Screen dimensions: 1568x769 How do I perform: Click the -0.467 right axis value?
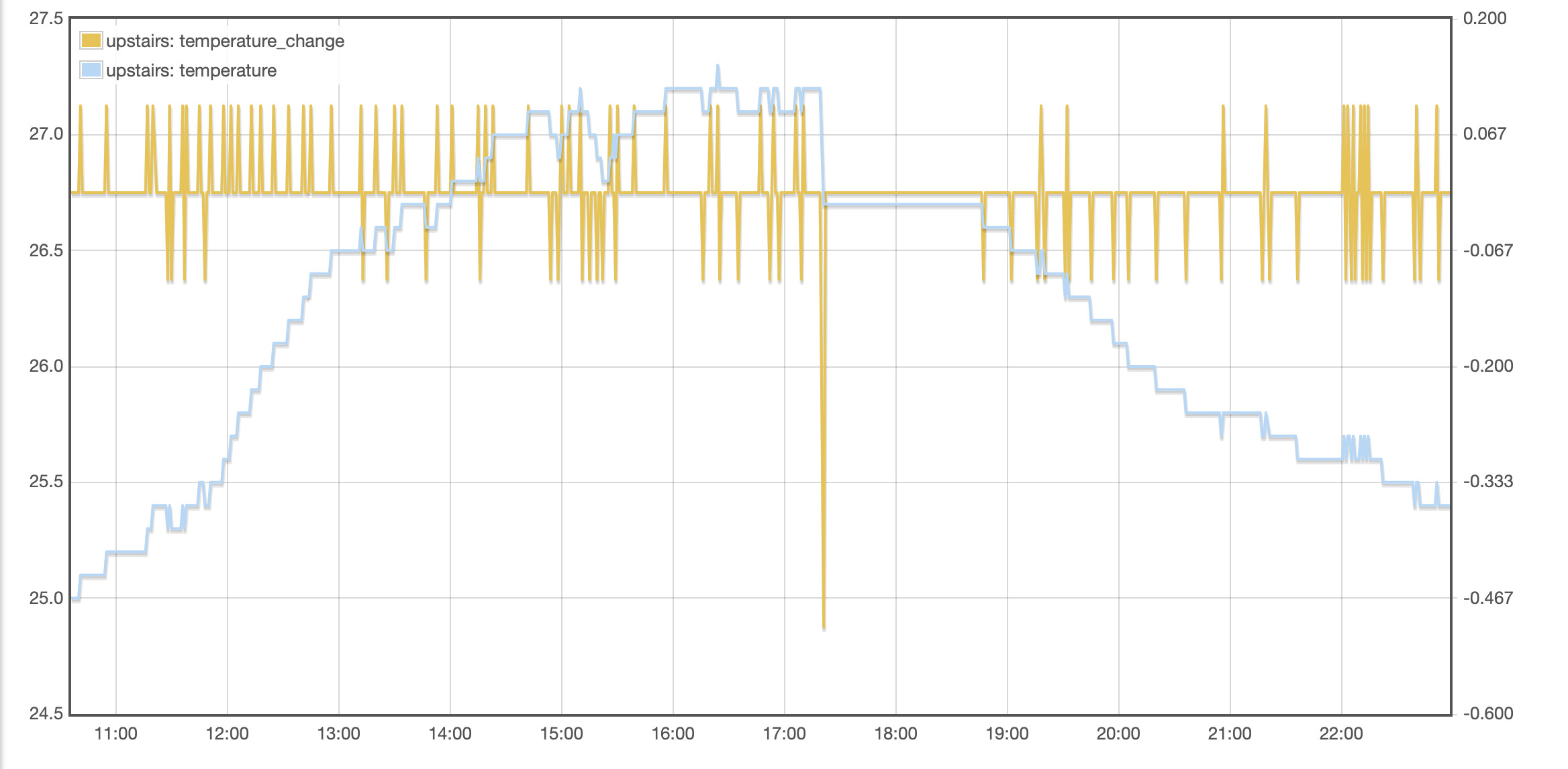1487,598
